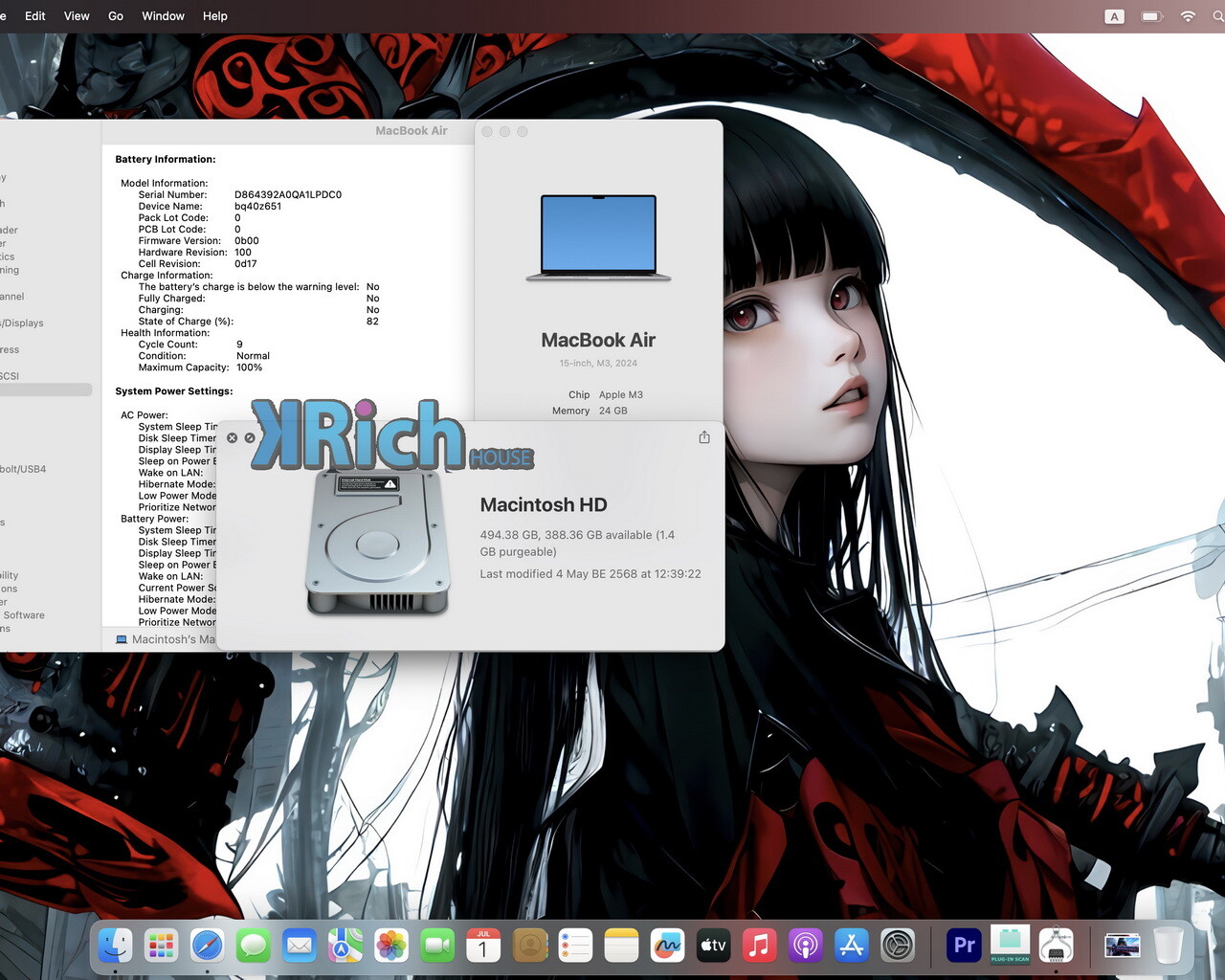
Task: Open the Wi-Fi menu in the menu bar
Action: coord(1188,16)
